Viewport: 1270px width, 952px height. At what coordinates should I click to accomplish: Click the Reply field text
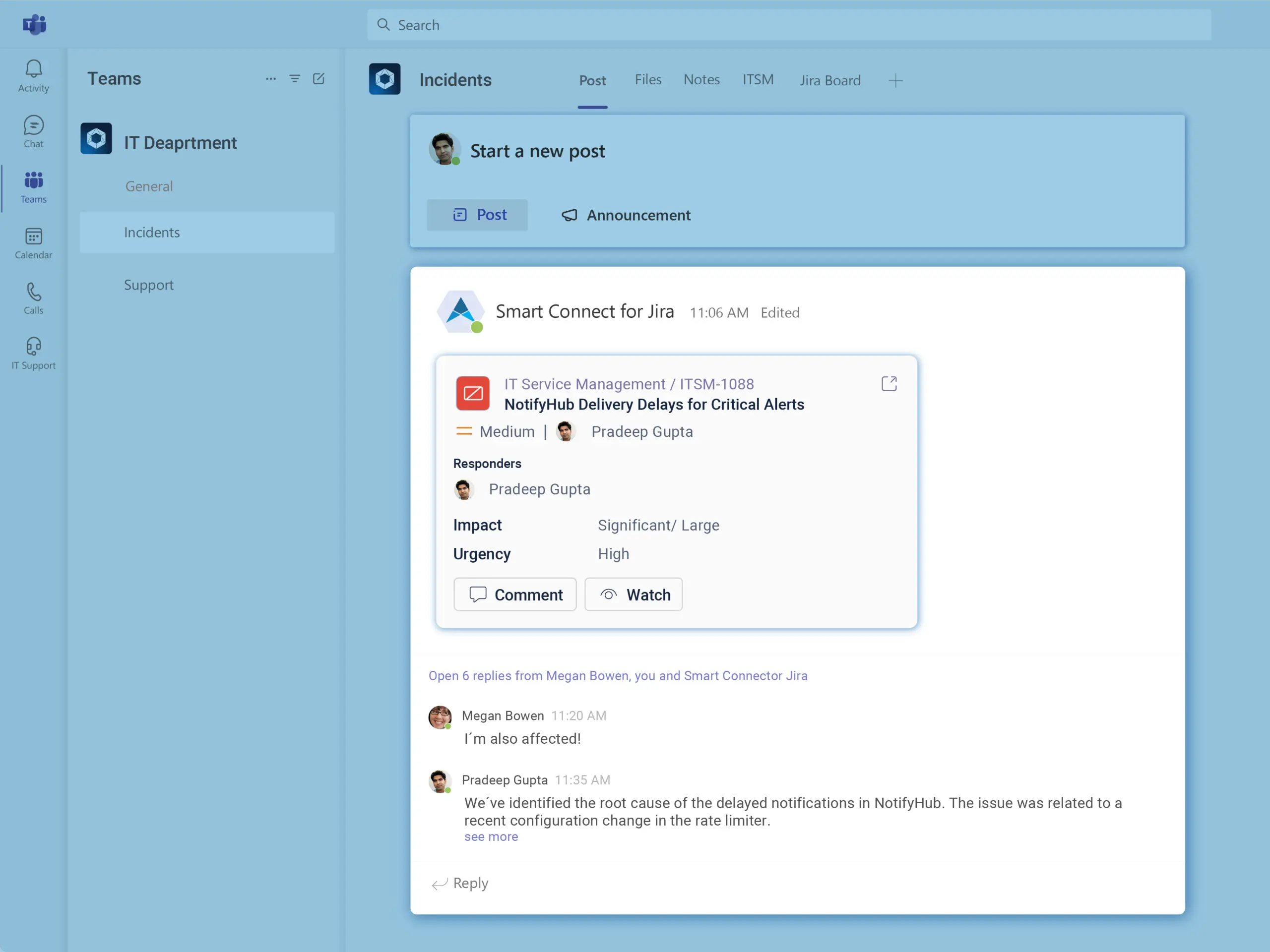470,883
